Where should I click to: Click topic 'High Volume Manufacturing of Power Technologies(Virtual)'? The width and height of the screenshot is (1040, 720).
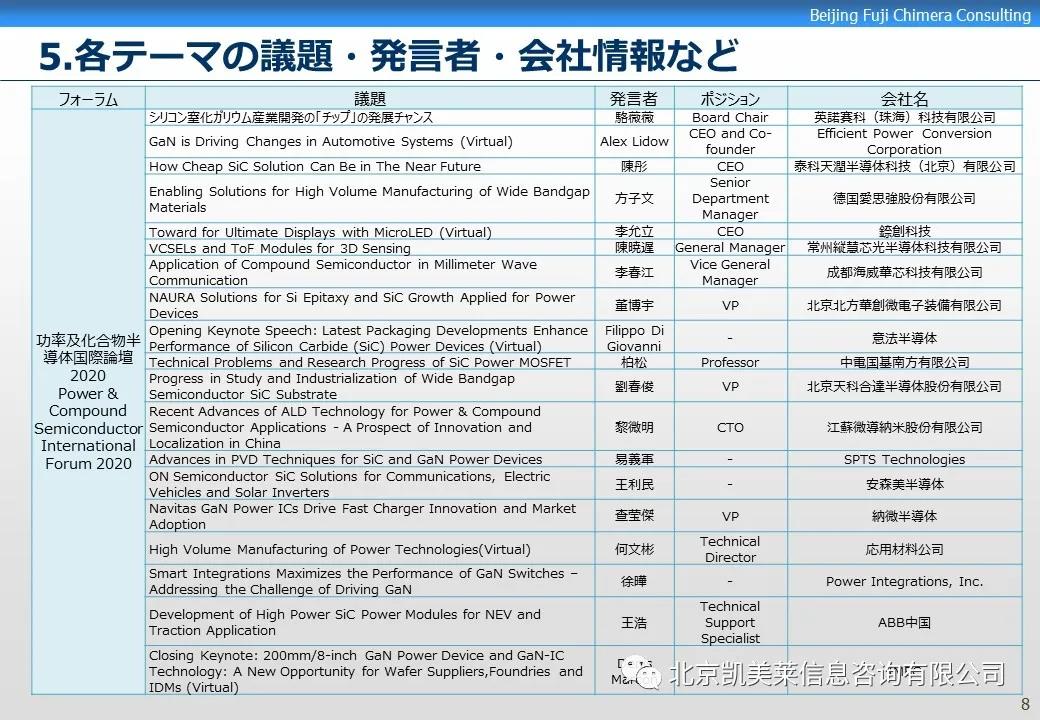pyautogui.click(x=340, y=549)
